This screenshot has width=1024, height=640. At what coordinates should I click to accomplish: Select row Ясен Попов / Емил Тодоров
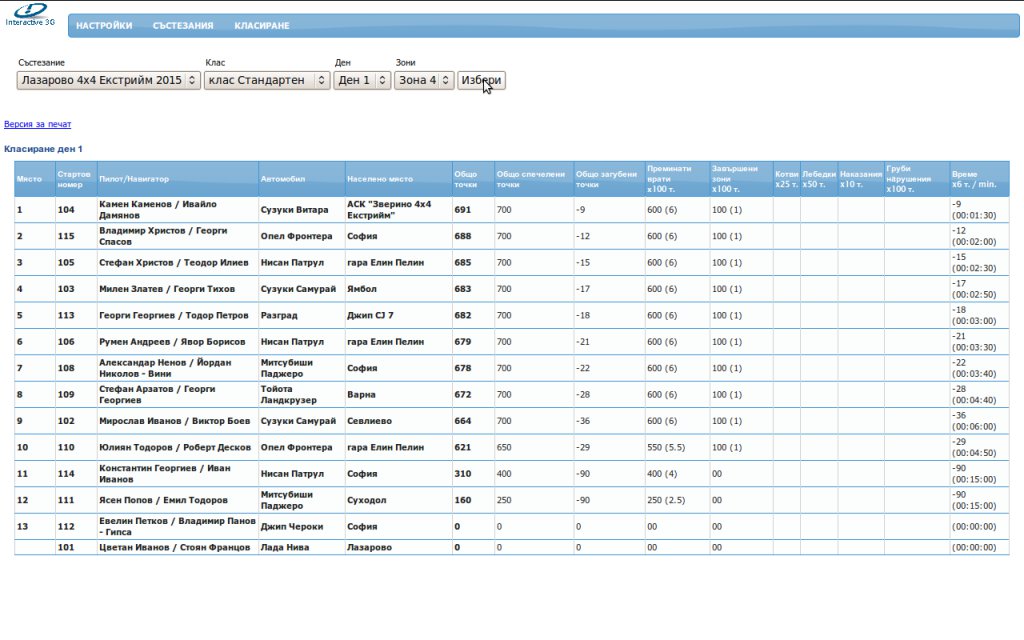click(512, 500)
